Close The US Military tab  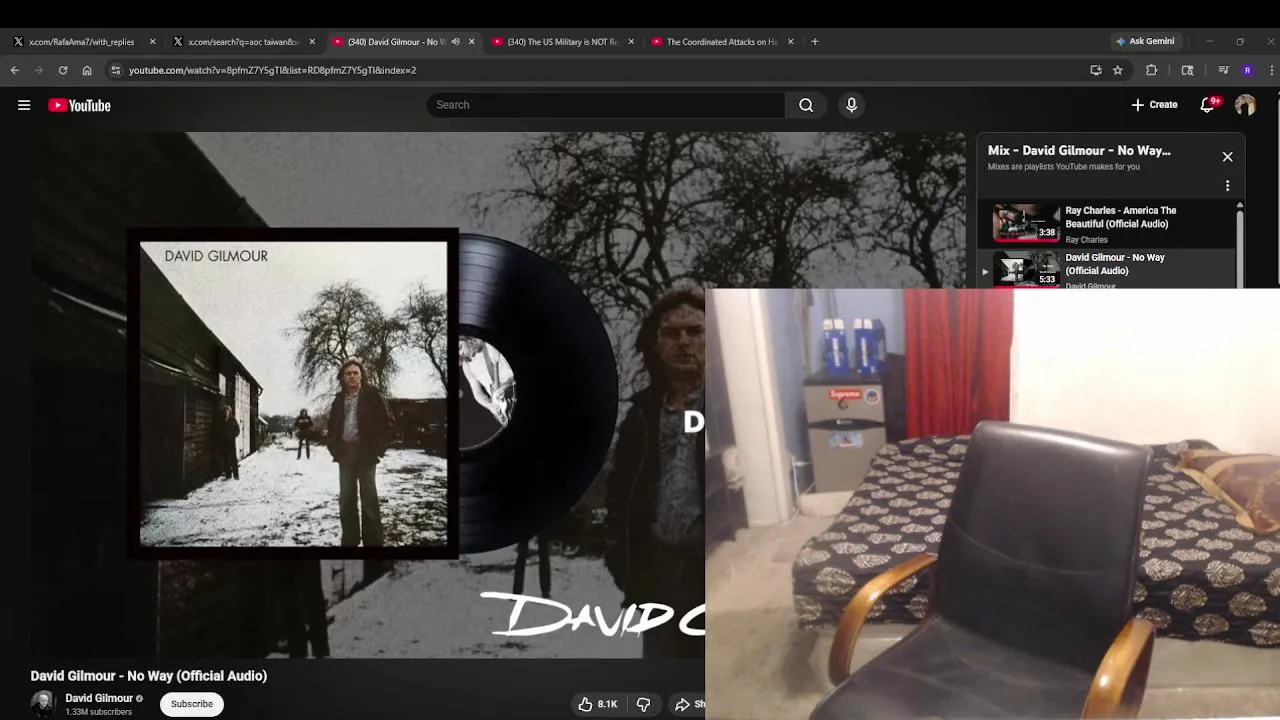[x=631, y=42]
